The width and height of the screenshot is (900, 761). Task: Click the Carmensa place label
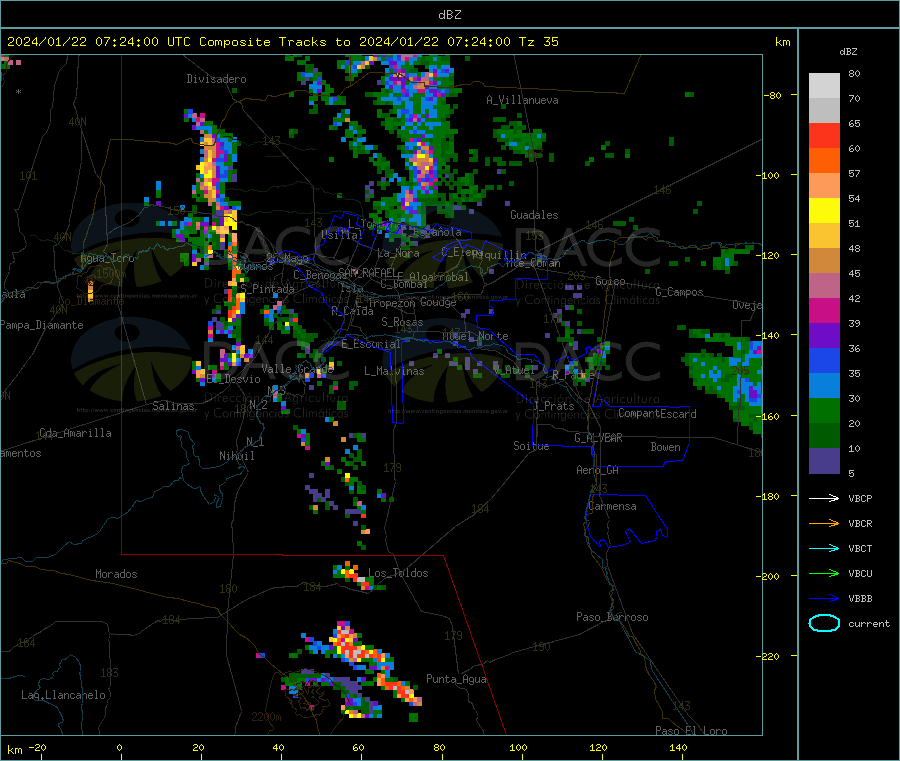(612, 506)
